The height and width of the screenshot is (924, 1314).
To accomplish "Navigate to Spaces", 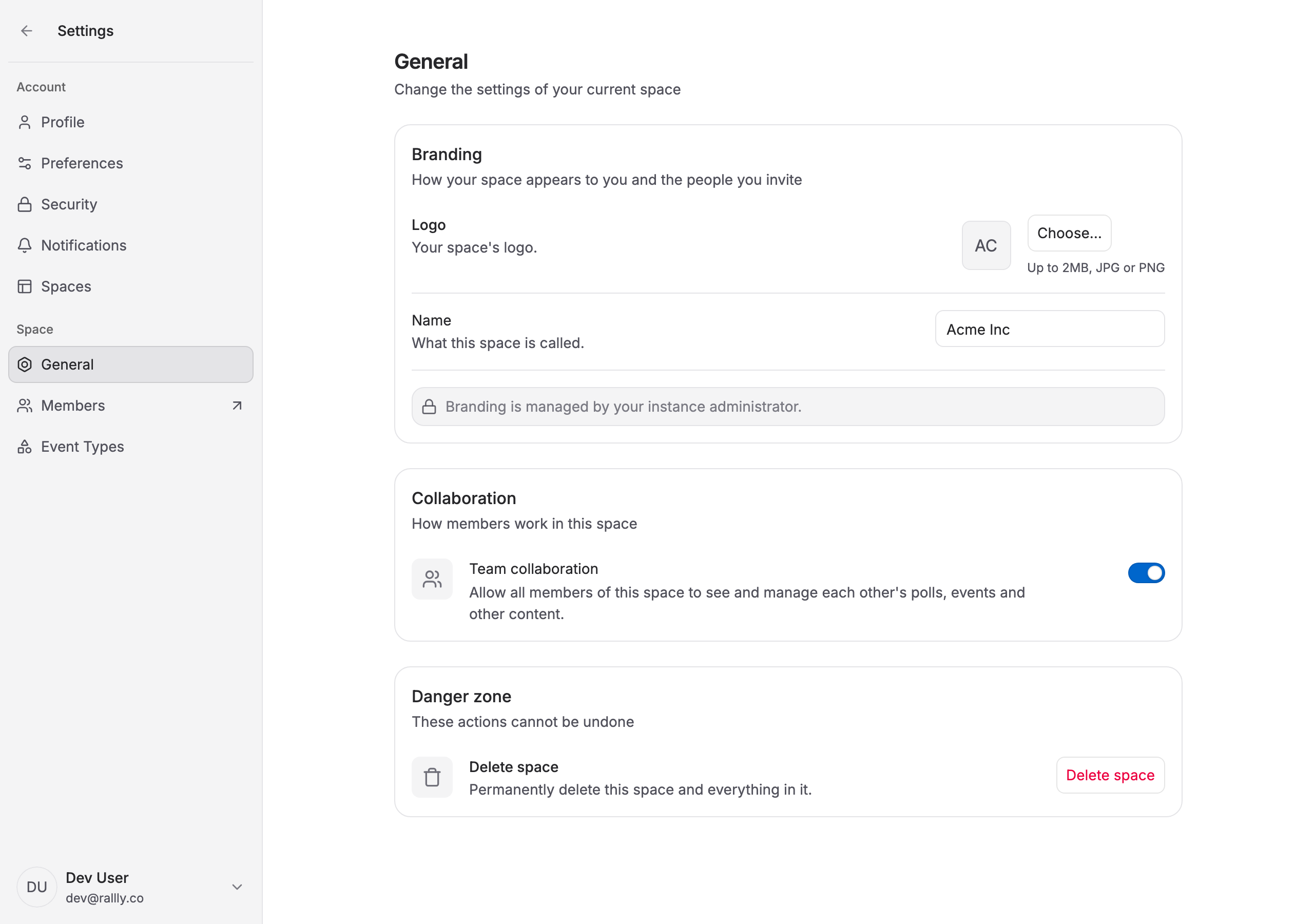I will pos(130,286).
